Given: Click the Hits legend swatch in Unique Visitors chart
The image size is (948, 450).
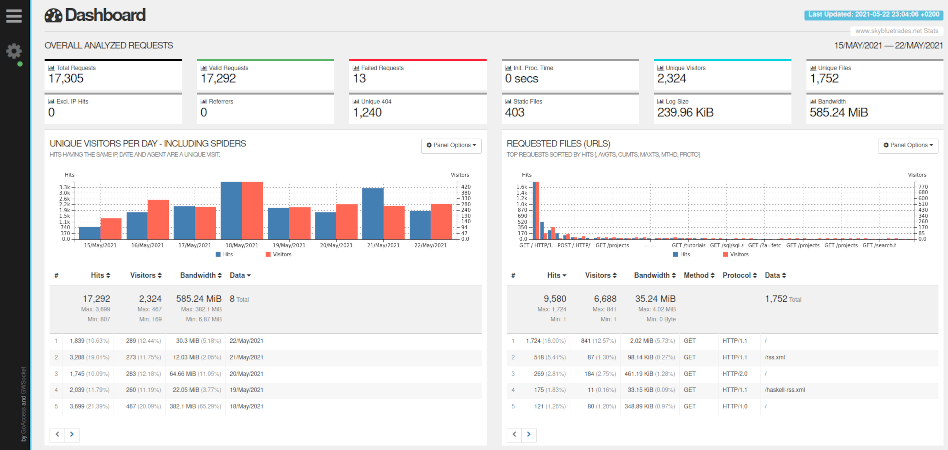Looking at the screenshot, I should point(219,255).
